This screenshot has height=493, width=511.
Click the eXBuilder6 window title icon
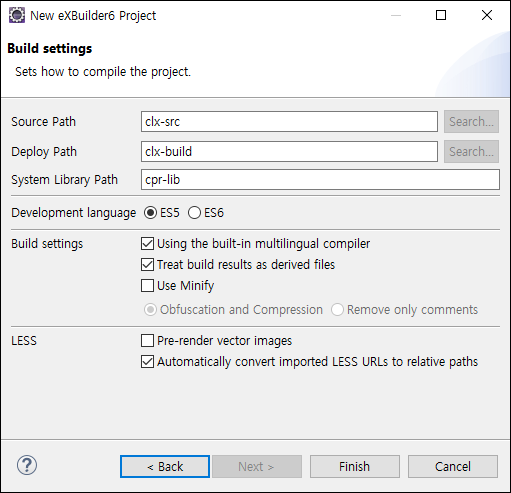17,15
